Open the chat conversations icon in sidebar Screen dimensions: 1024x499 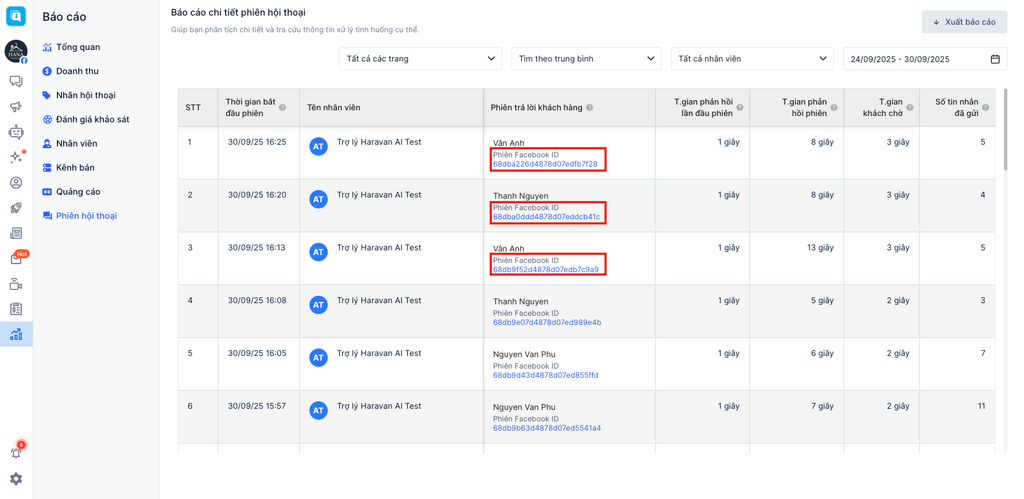tap(16, 81)
